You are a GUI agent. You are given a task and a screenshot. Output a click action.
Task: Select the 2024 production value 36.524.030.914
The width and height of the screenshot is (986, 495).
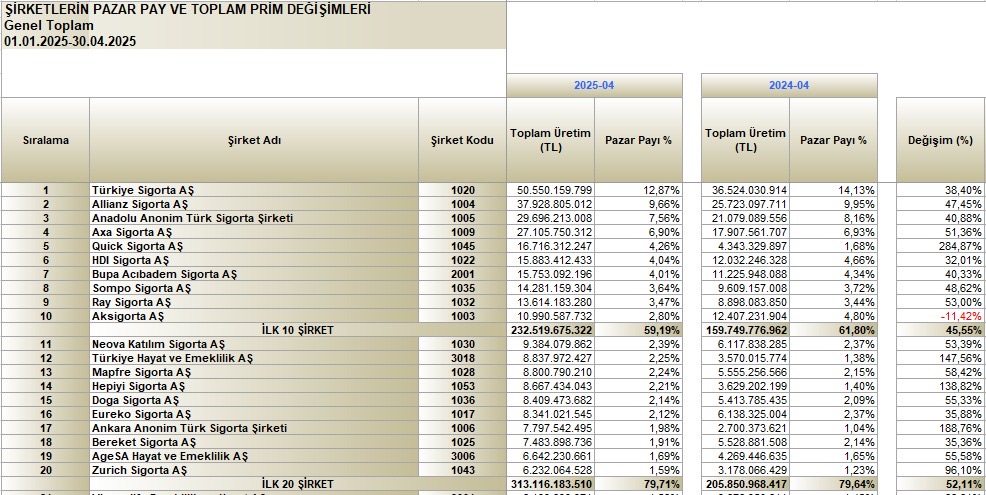click(745, 190)
